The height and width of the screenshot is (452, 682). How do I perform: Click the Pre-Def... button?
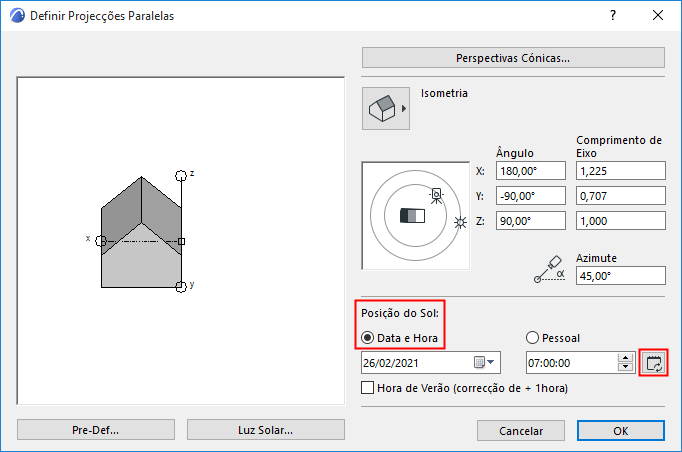coord(95,430)
